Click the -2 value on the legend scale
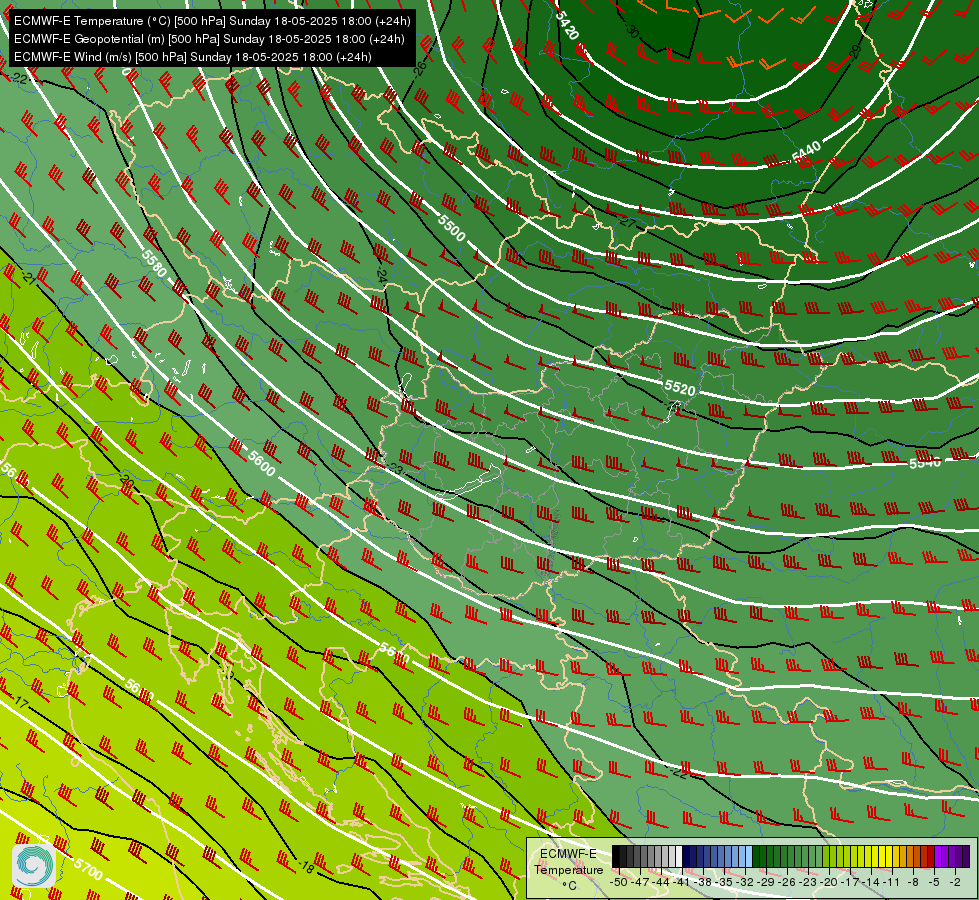979x900 pixels. pos(955,882)
